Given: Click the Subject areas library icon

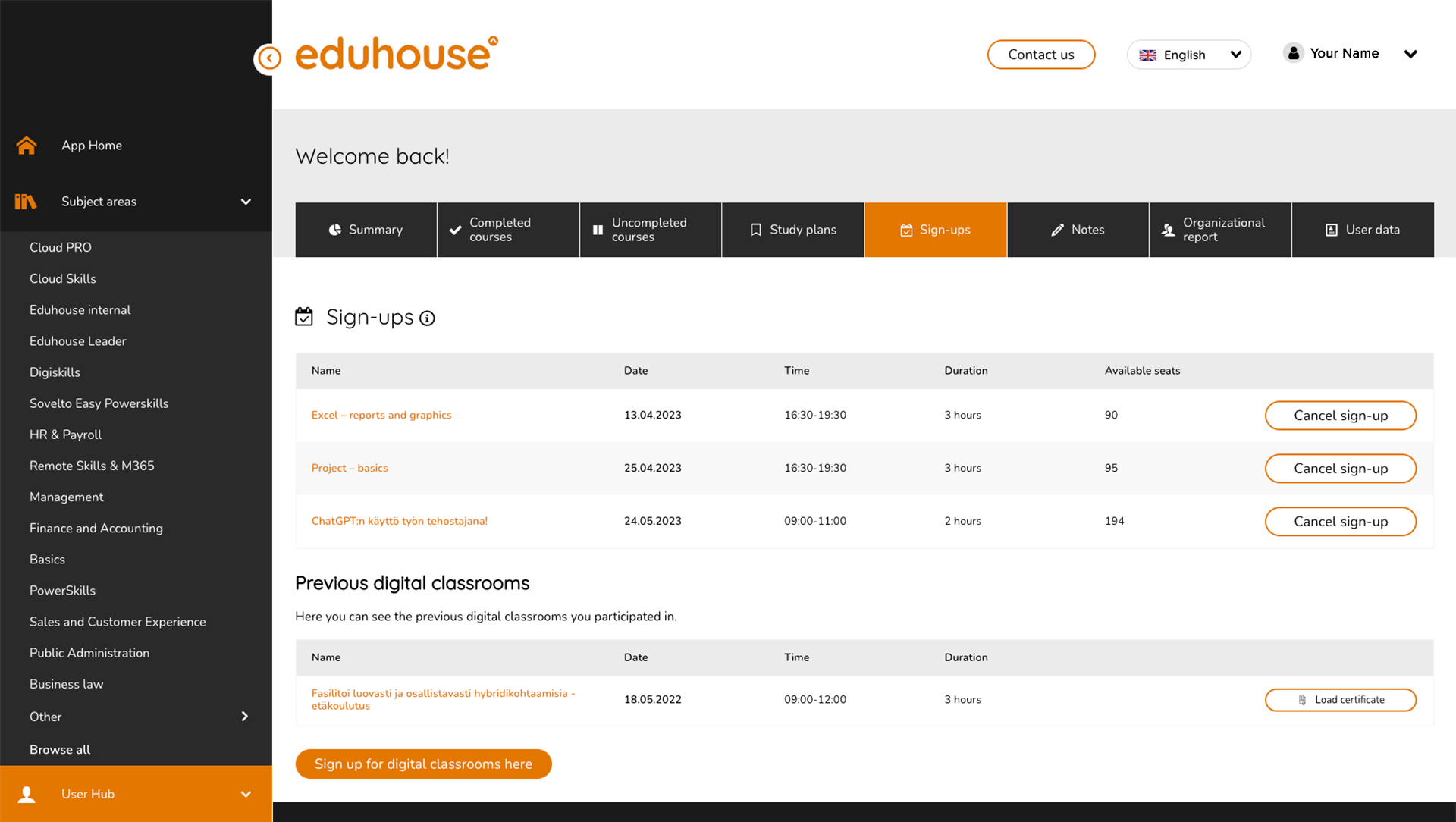Looking at the screenshot, I should (x=26, y=201).
